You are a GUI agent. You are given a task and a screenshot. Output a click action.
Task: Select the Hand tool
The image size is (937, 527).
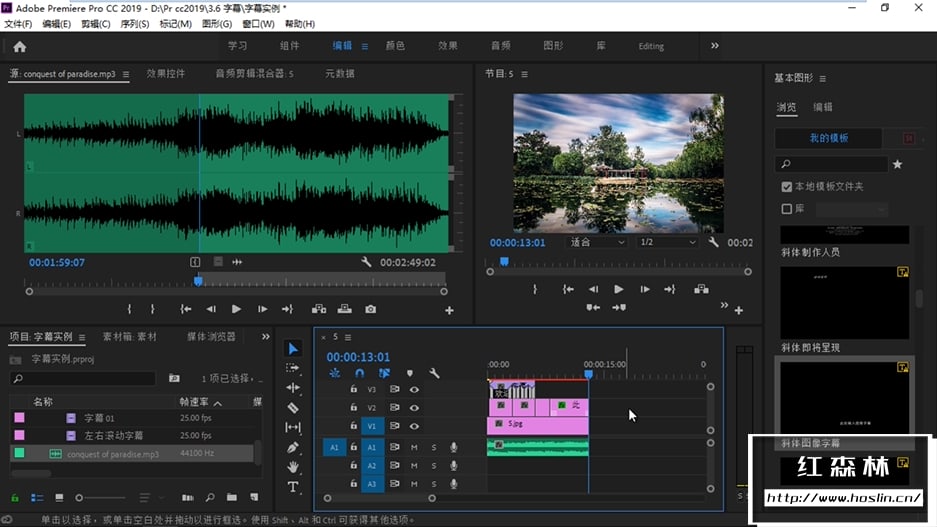pos(293,467)
